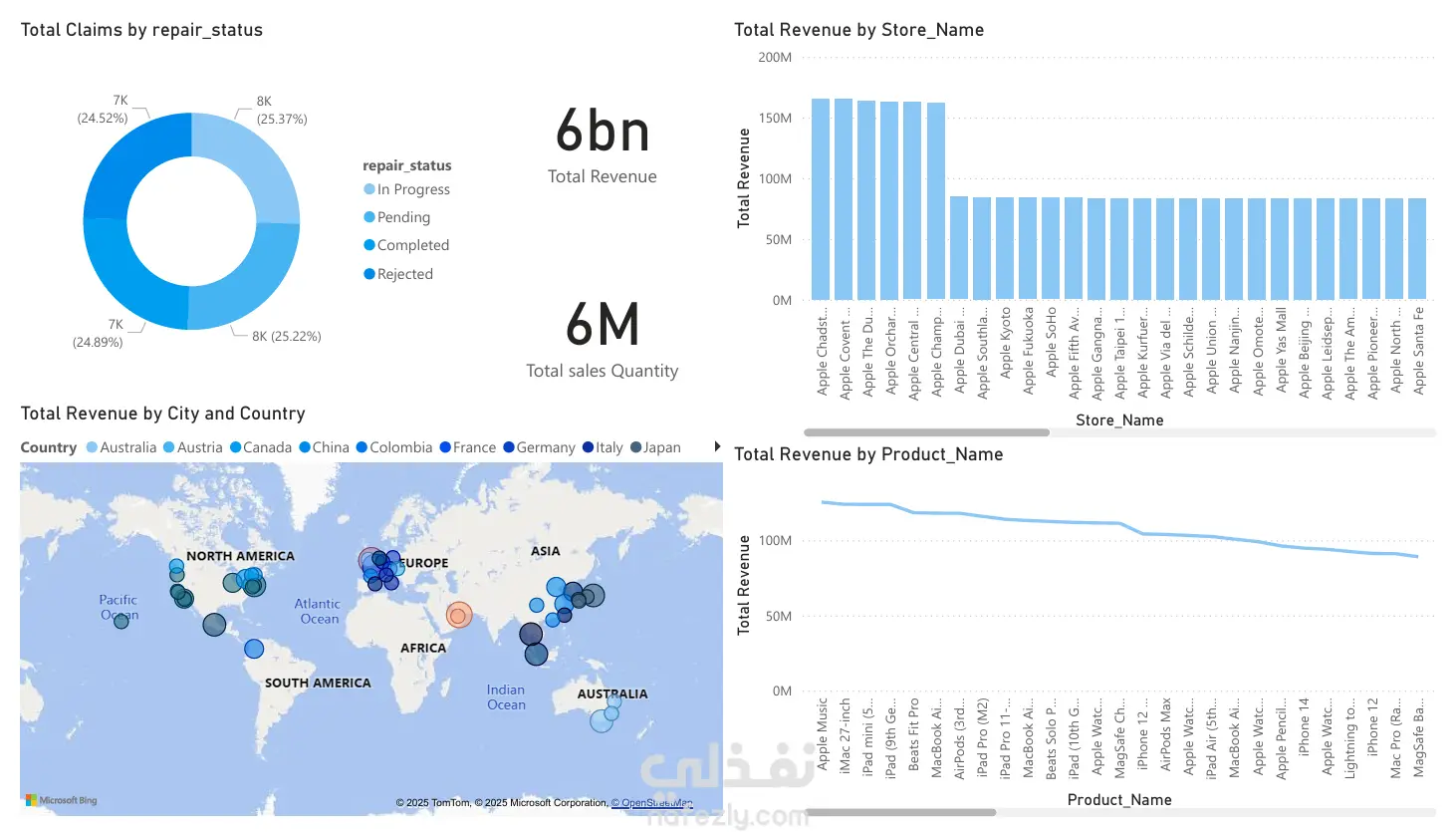The width and height of the screenshot is (1456, 832).
Task: Click the MagSafe Ba... product axis label
Action: click(x=1419, y=737)
